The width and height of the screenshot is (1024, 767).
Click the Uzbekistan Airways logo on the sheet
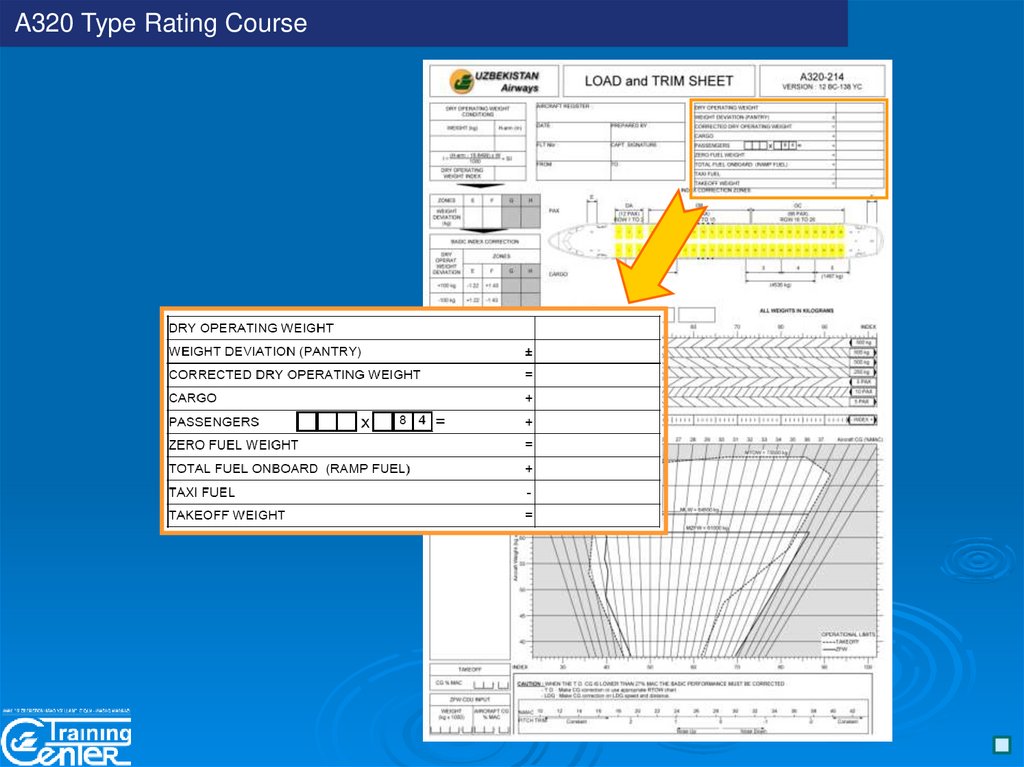[494, 81]
